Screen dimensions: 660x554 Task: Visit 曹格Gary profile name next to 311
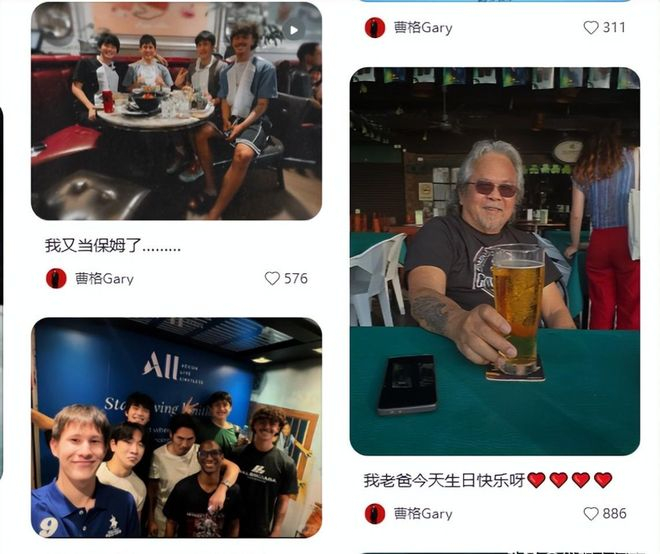[423, 28]
